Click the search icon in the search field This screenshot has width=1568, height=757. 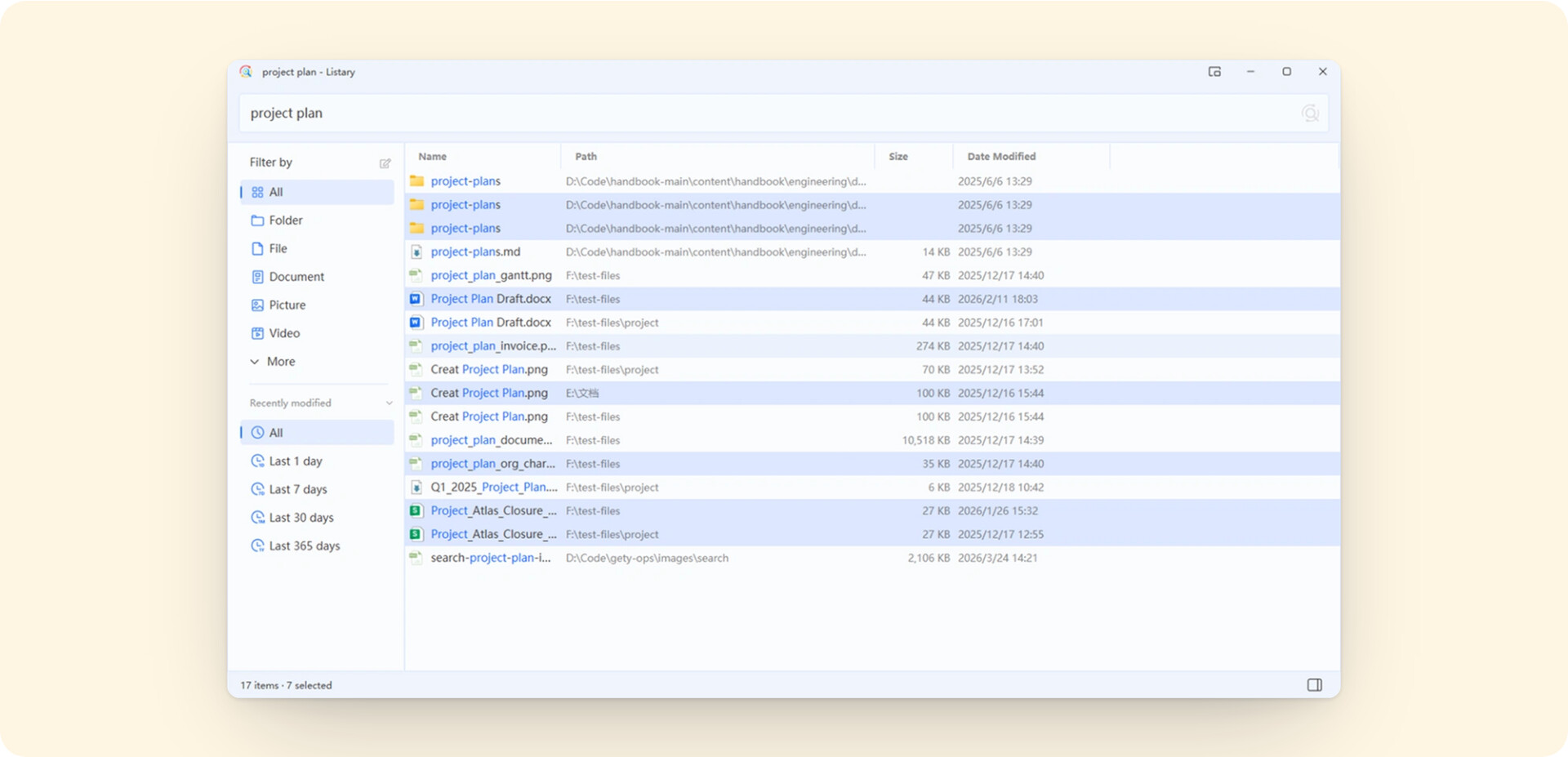1310,114
